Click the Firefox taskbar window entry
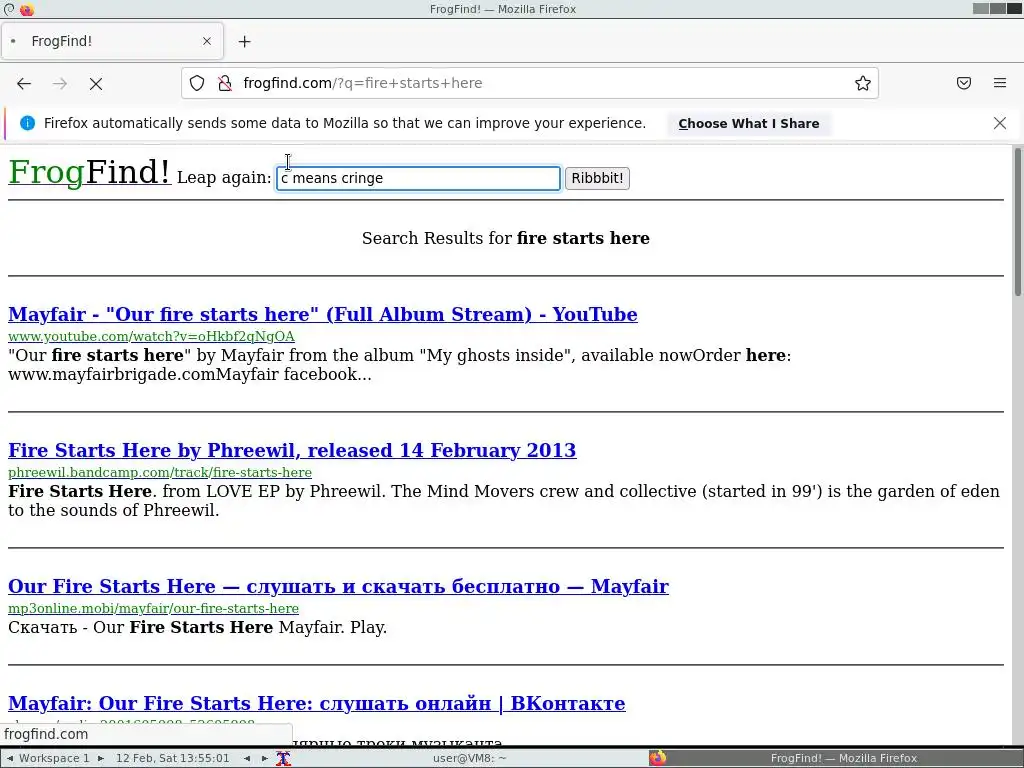 tap(835, 758)
